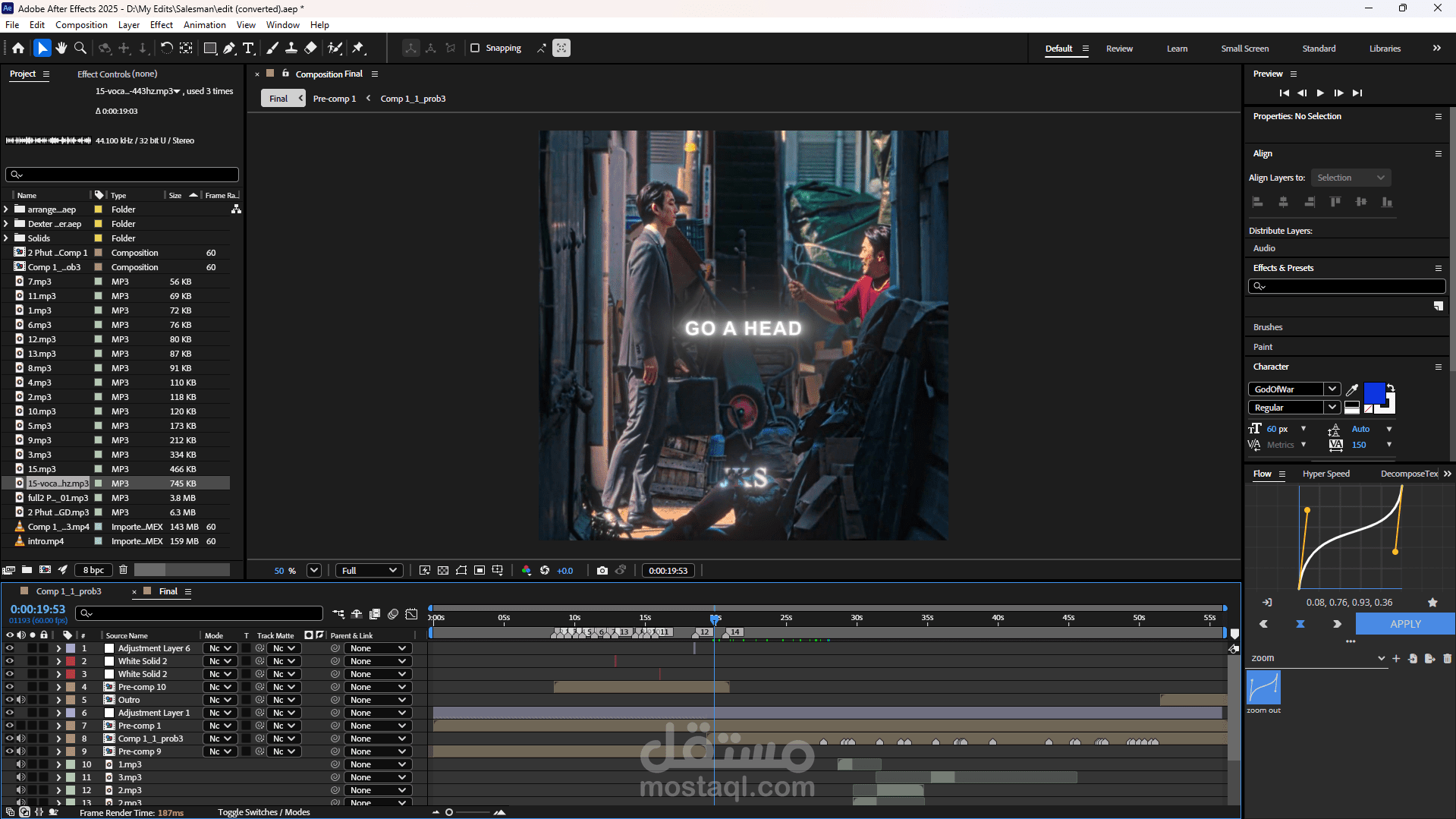1456x819 pixels.
Task: Open the magnification ratio dropdown
Action: point(314,571)
